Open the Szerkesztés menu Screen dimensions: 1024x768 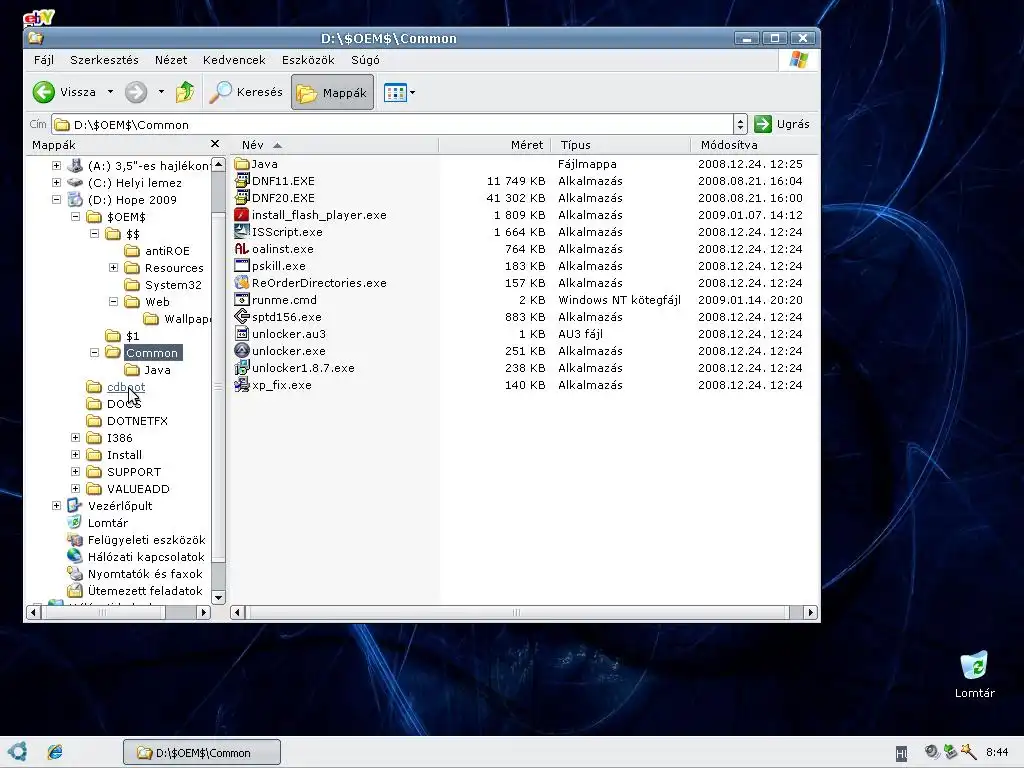(x=104, y=60)
